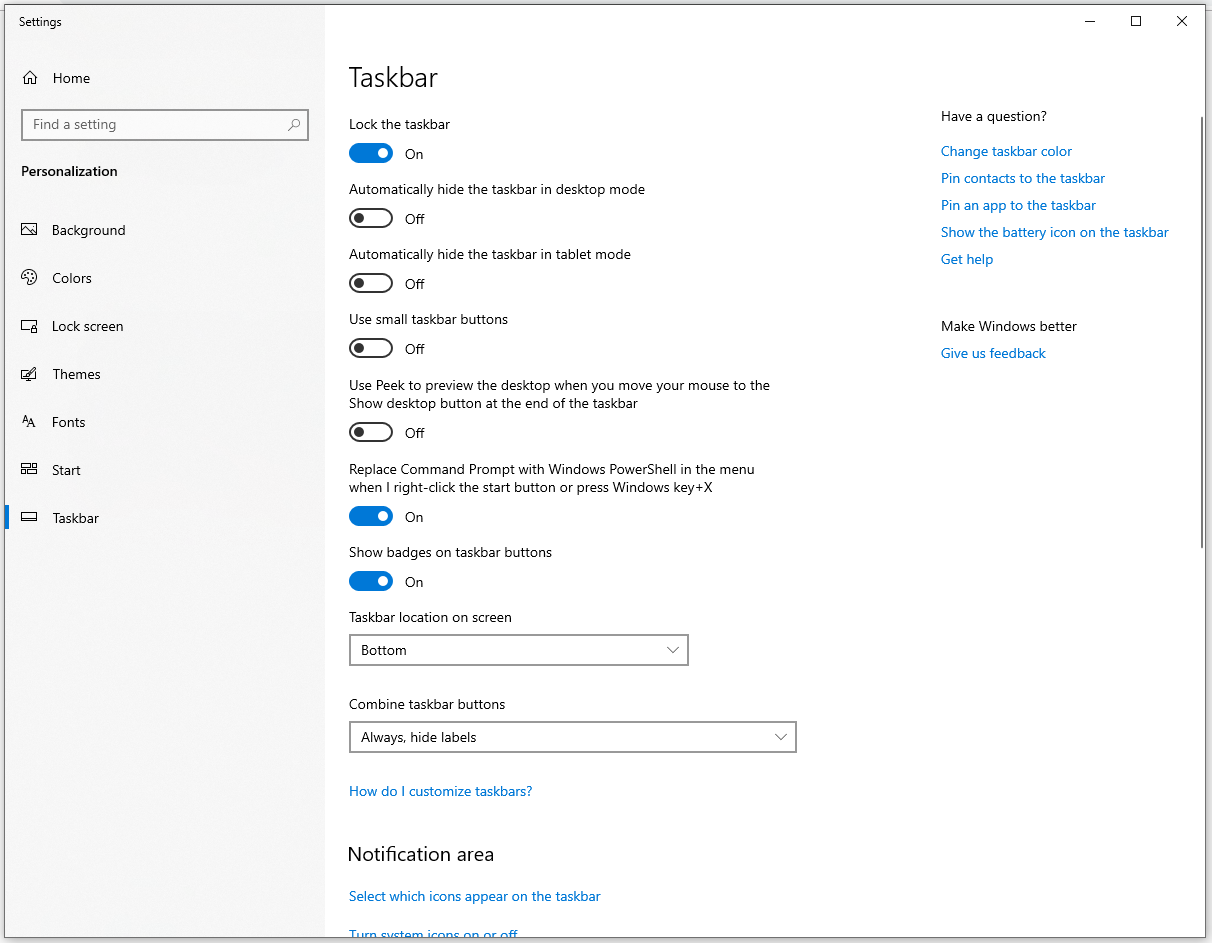Click the Start tiles icon

point(29,470)
